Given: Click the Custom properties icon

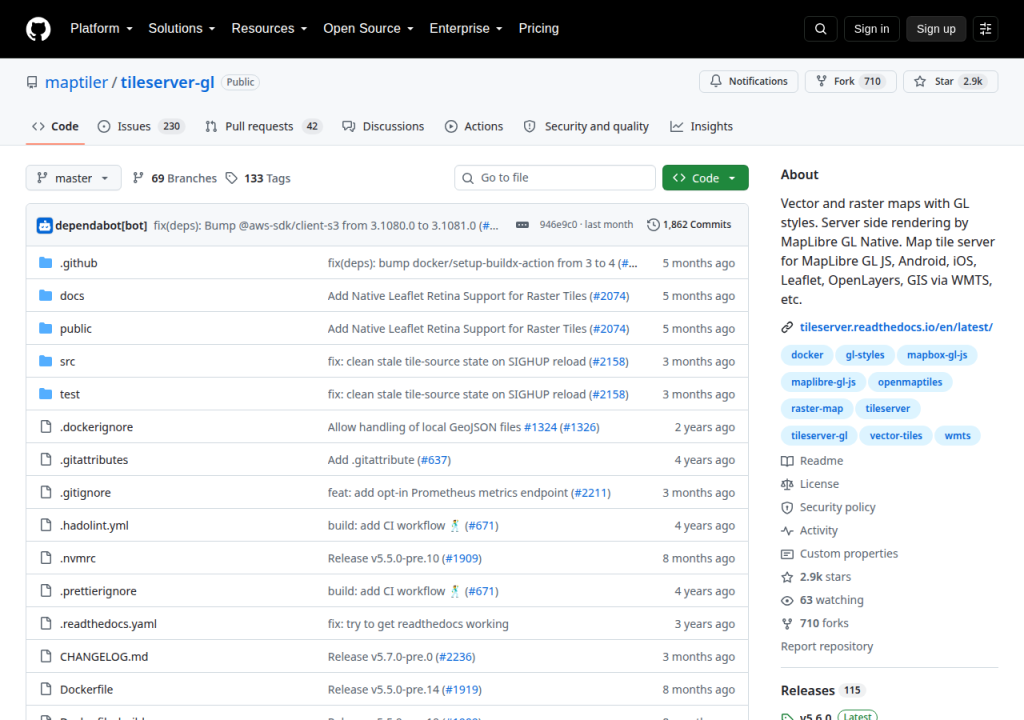Looking at the screenshot, I should tap(787, 554).
